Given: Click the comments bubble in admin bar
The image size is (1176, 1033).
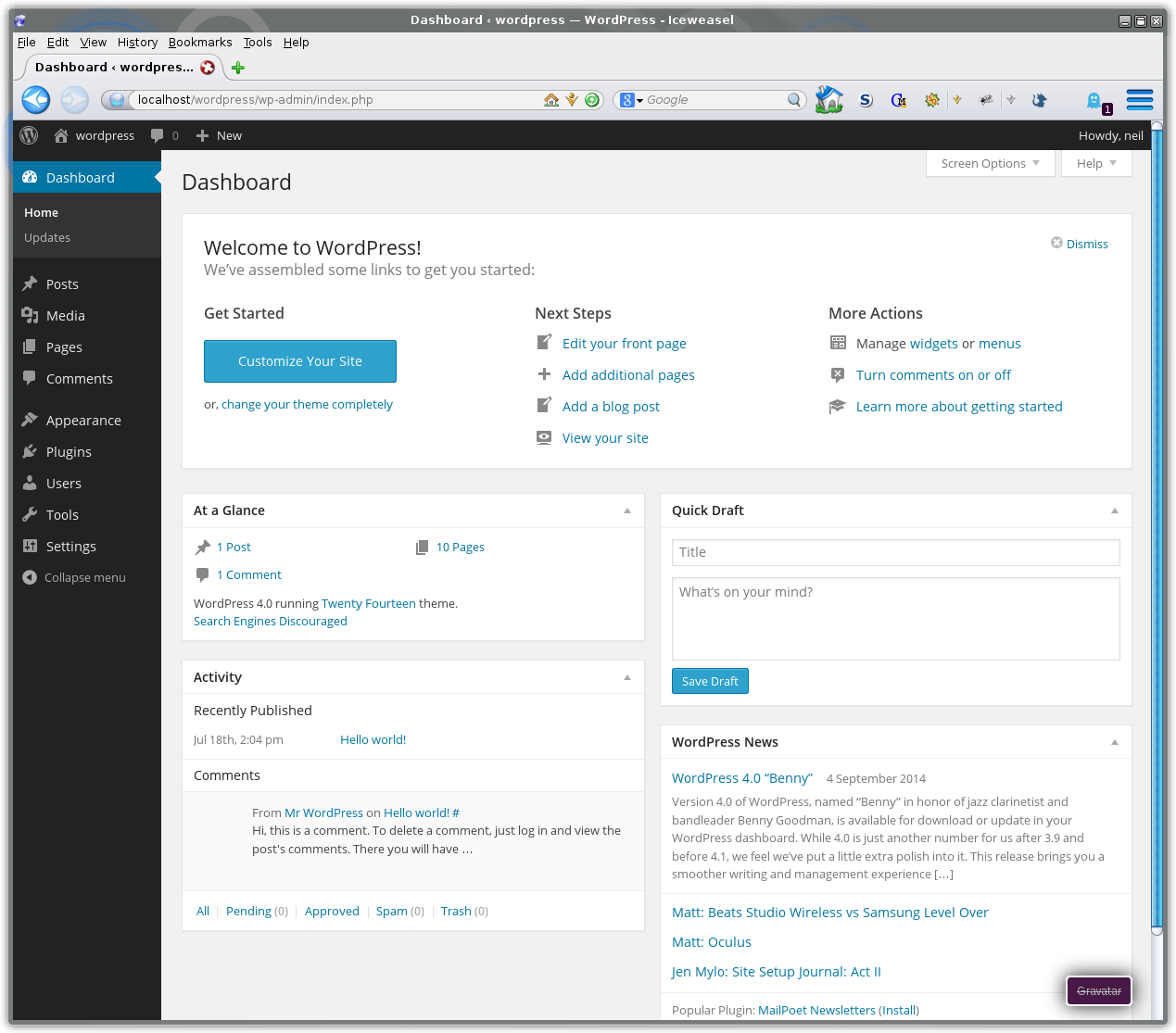Looking at the screenshot, I should 157,135.
